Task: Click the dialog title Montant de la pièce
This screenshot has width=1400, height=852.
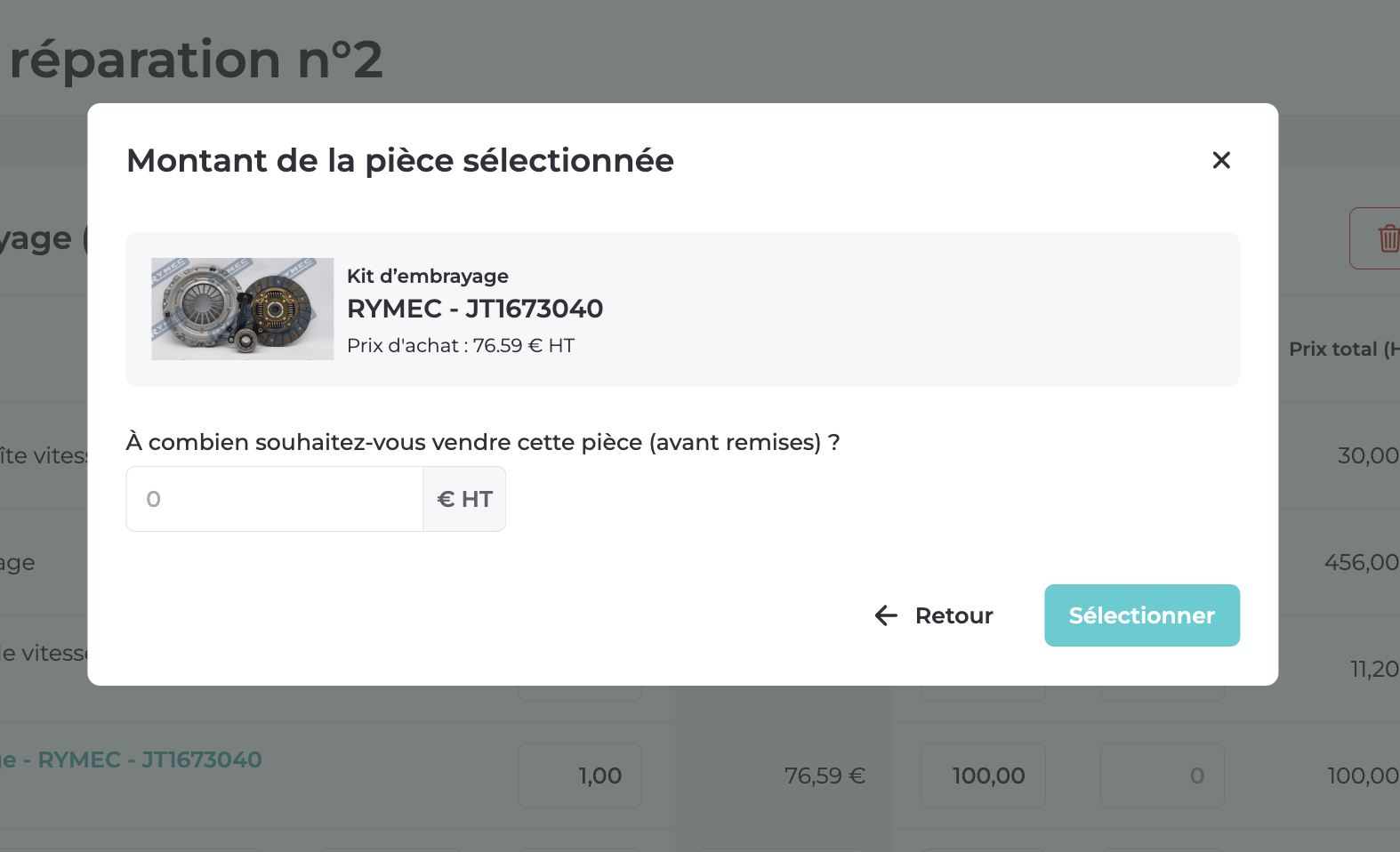Action: (400, 161)
